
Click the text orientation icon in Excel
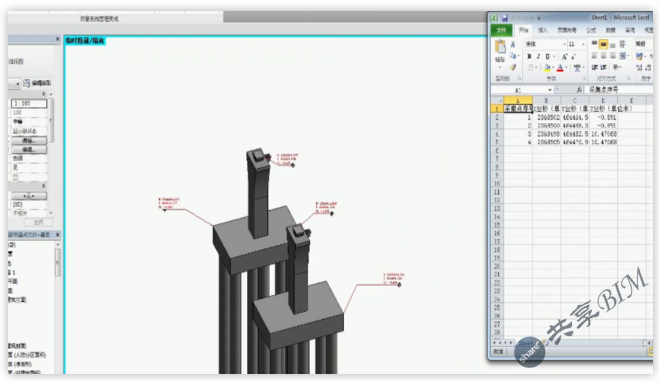616,67
